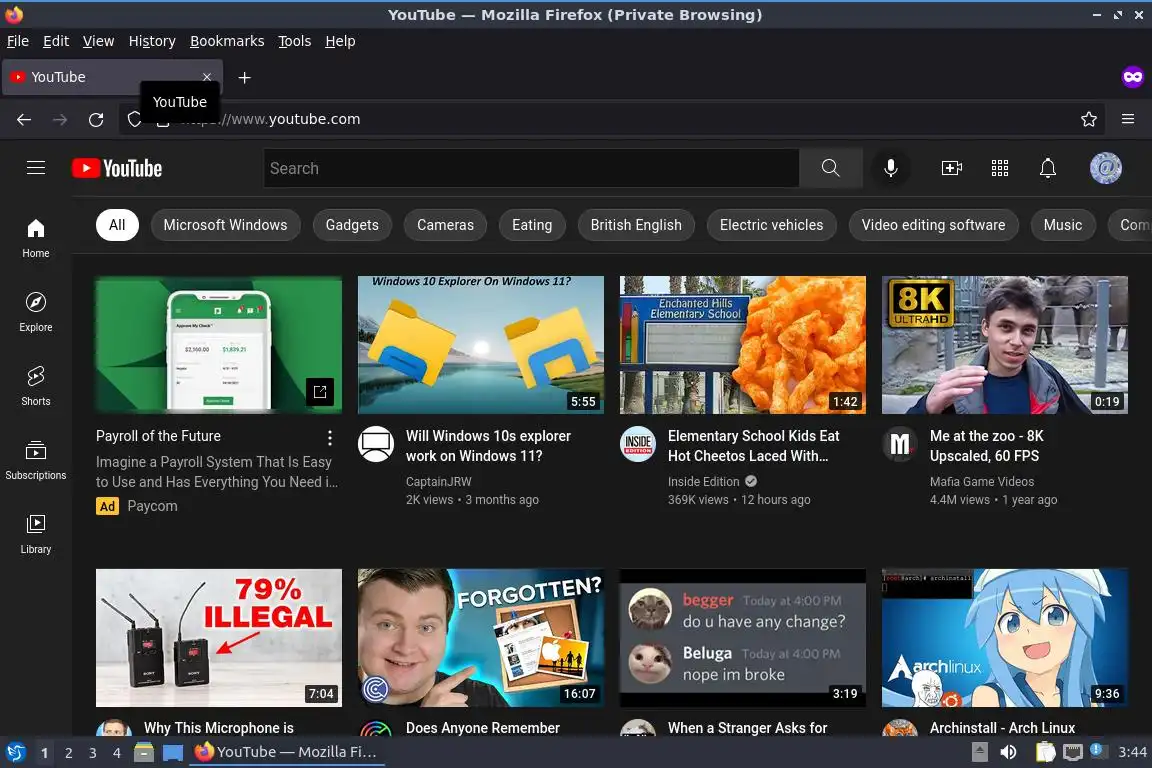Open the Help menu
The image size is (1152, 768).
click(340, 41)
